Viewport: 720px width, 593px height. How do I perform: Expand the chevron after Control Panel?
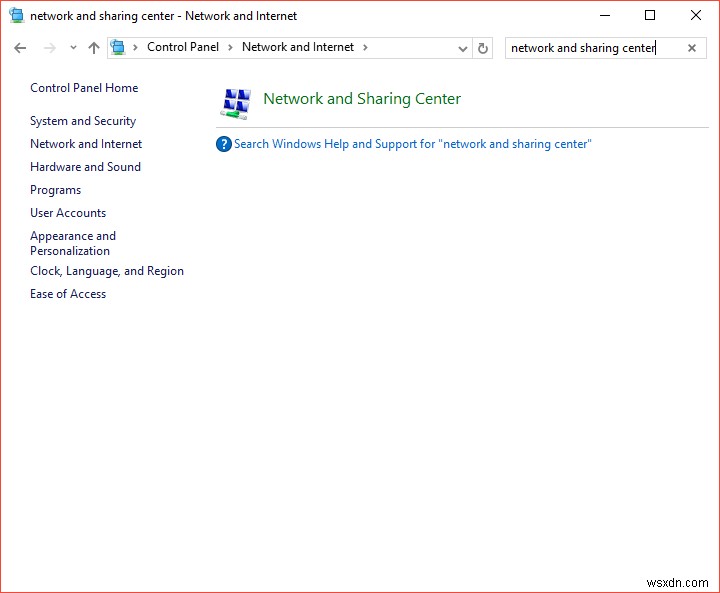[x=231, y=47]
